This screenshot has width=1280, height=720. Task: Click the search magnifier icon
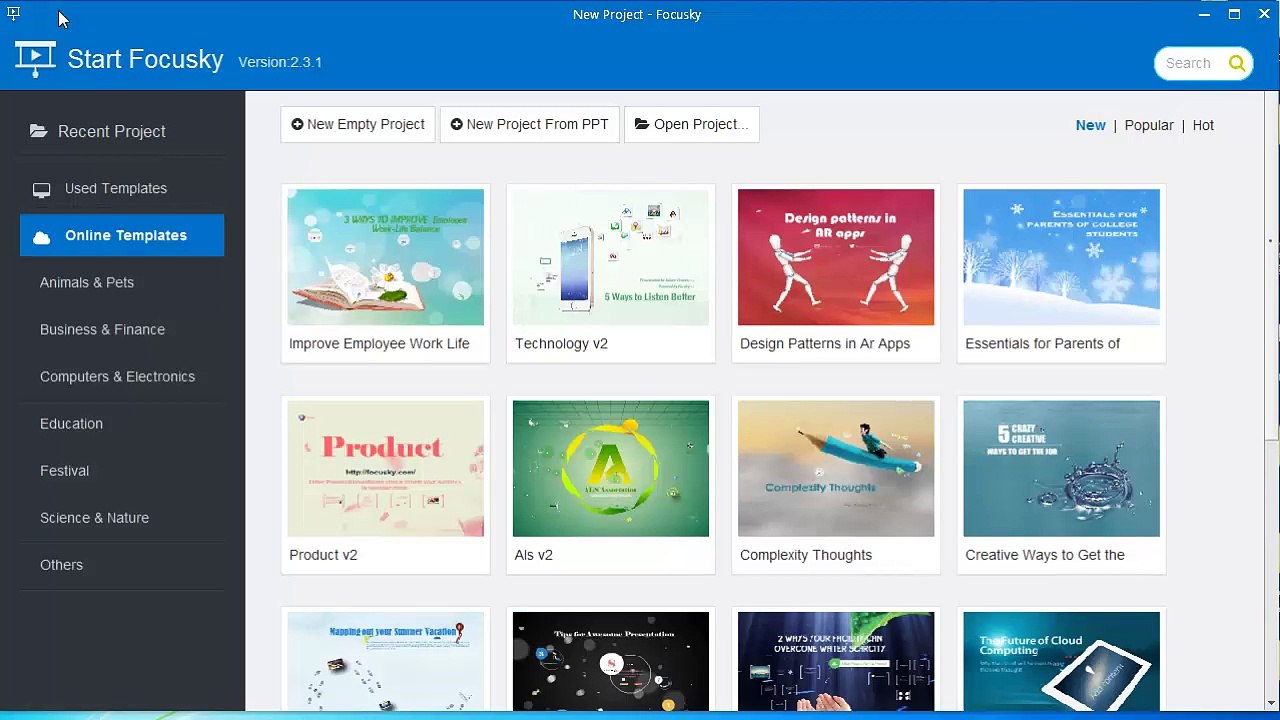coord(1237,63)
